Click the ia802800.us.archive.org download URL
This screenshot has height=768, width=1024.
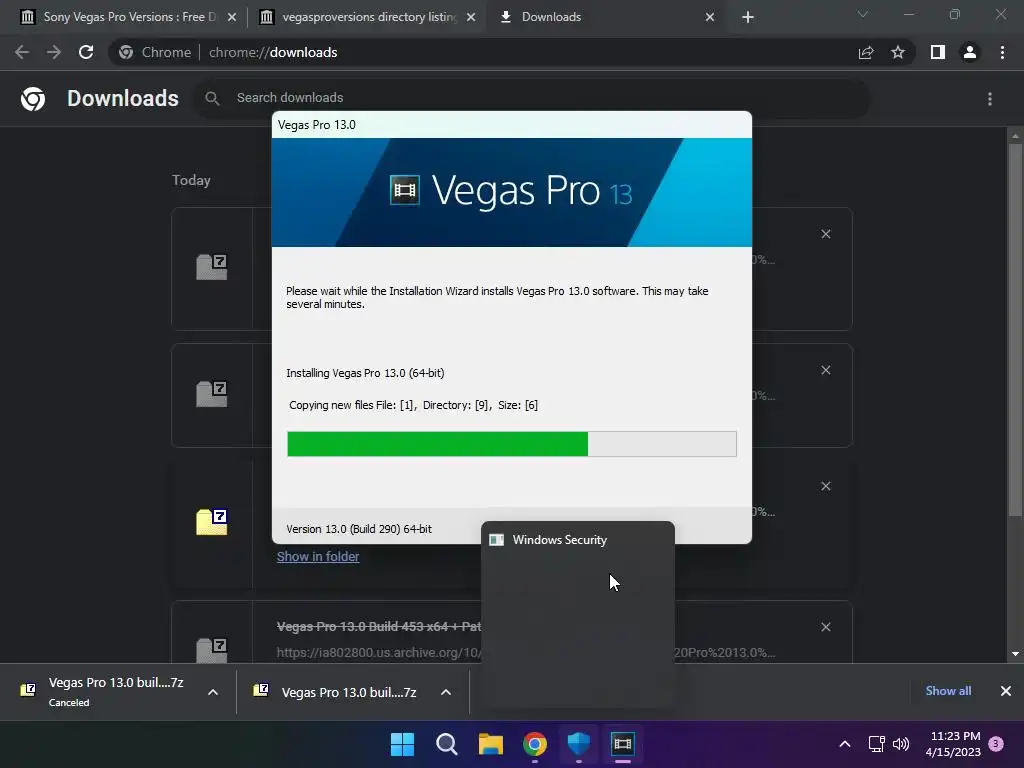(x=379, y=652)
